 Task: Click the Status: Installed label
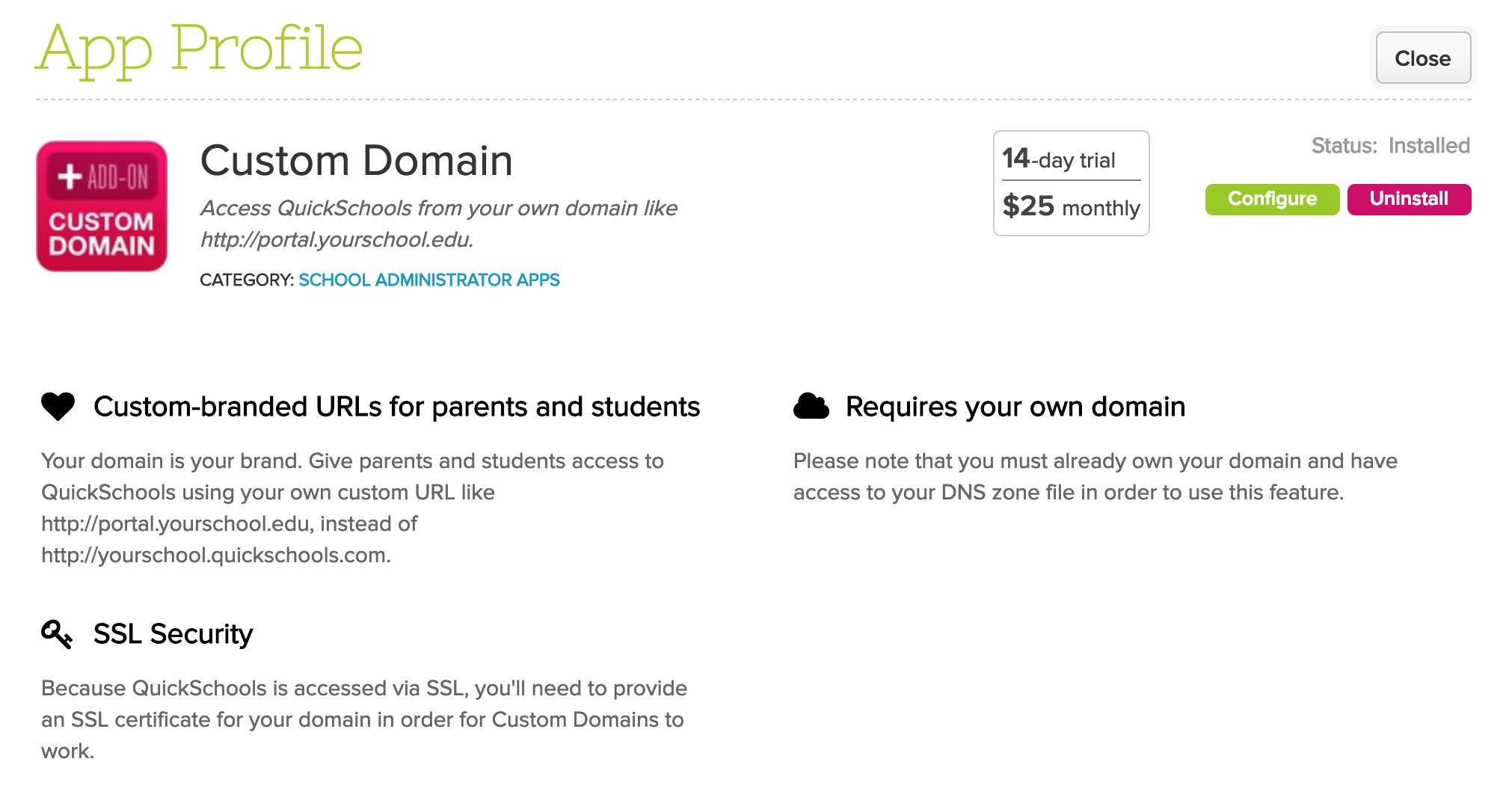(1390, 145)
